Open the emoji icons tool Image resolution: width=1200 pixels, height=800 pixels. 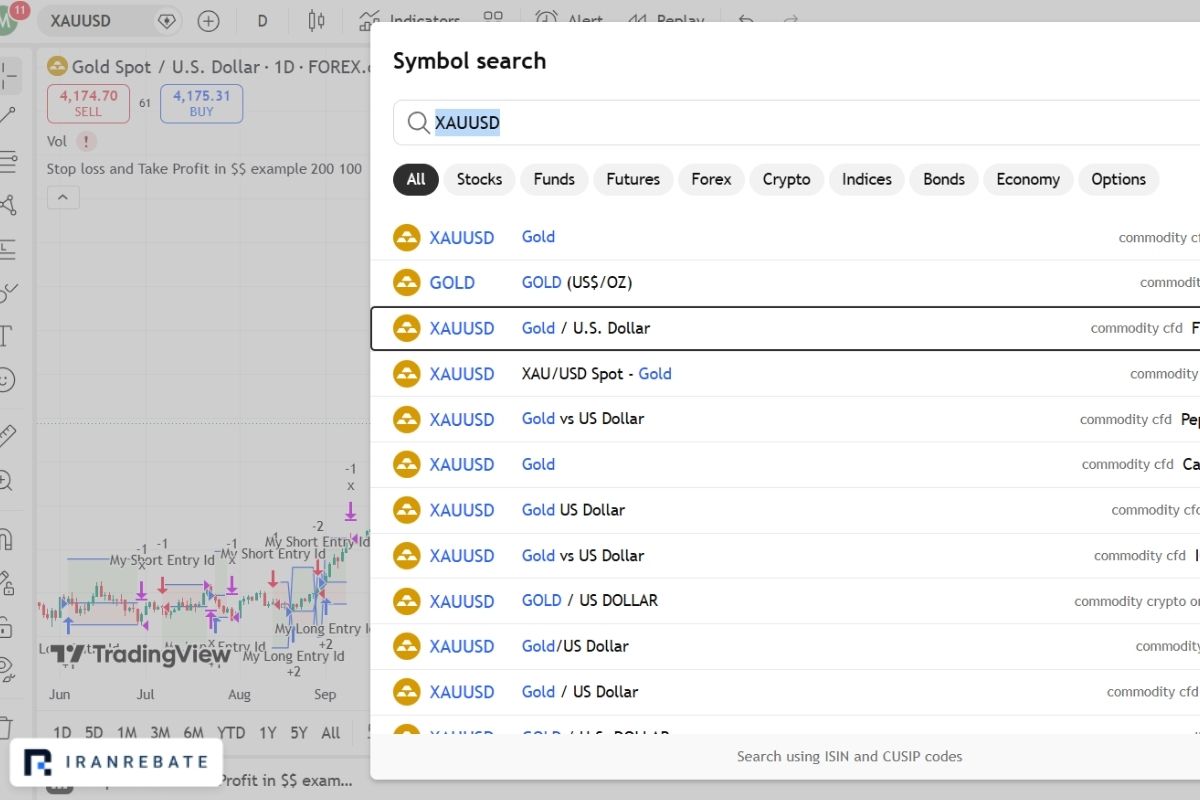(x=6, y=380)
